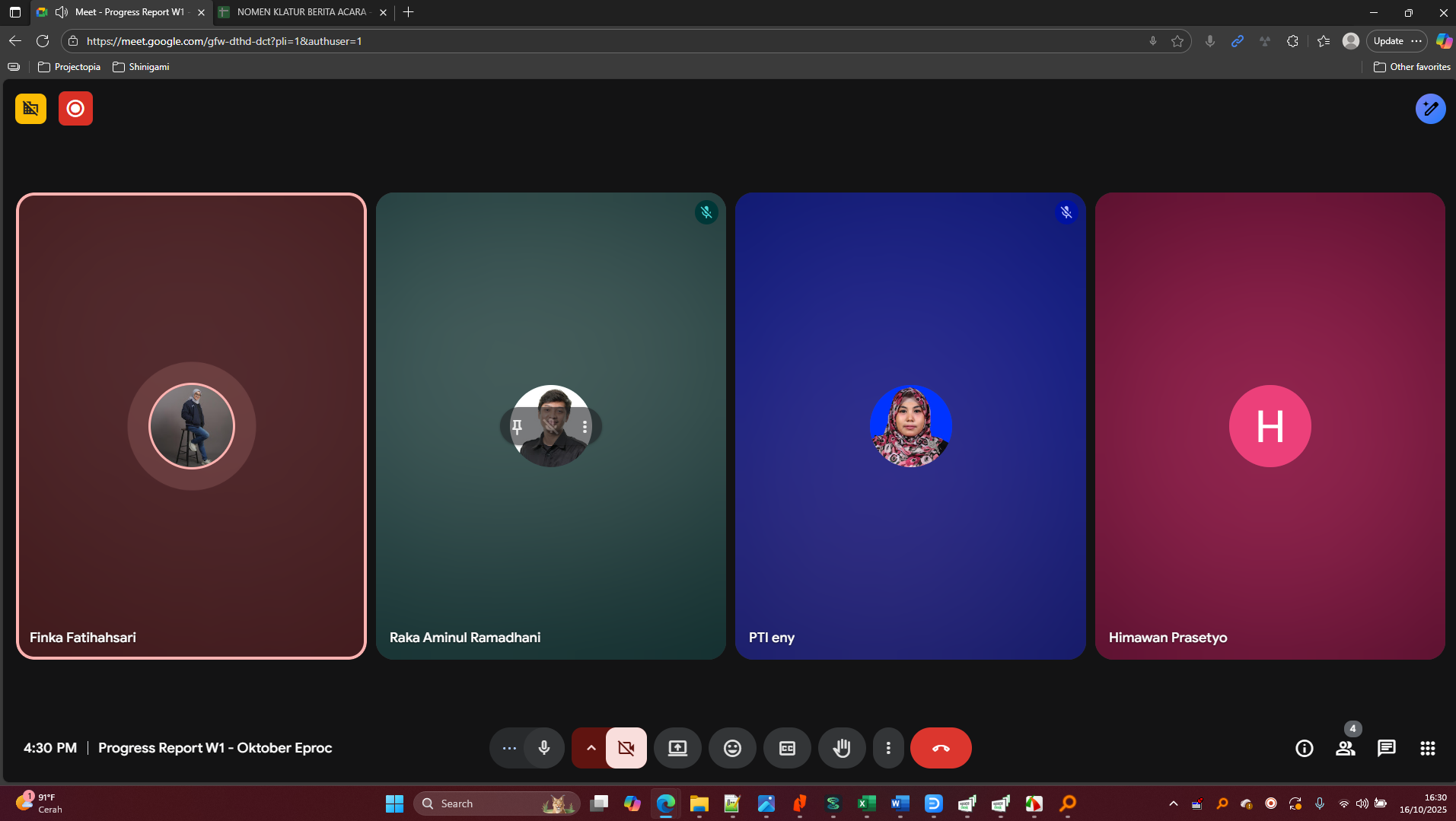This screenshot has width=1456, height=821.
Task: Open more options on Raka's tile
Action: point(585,427)
